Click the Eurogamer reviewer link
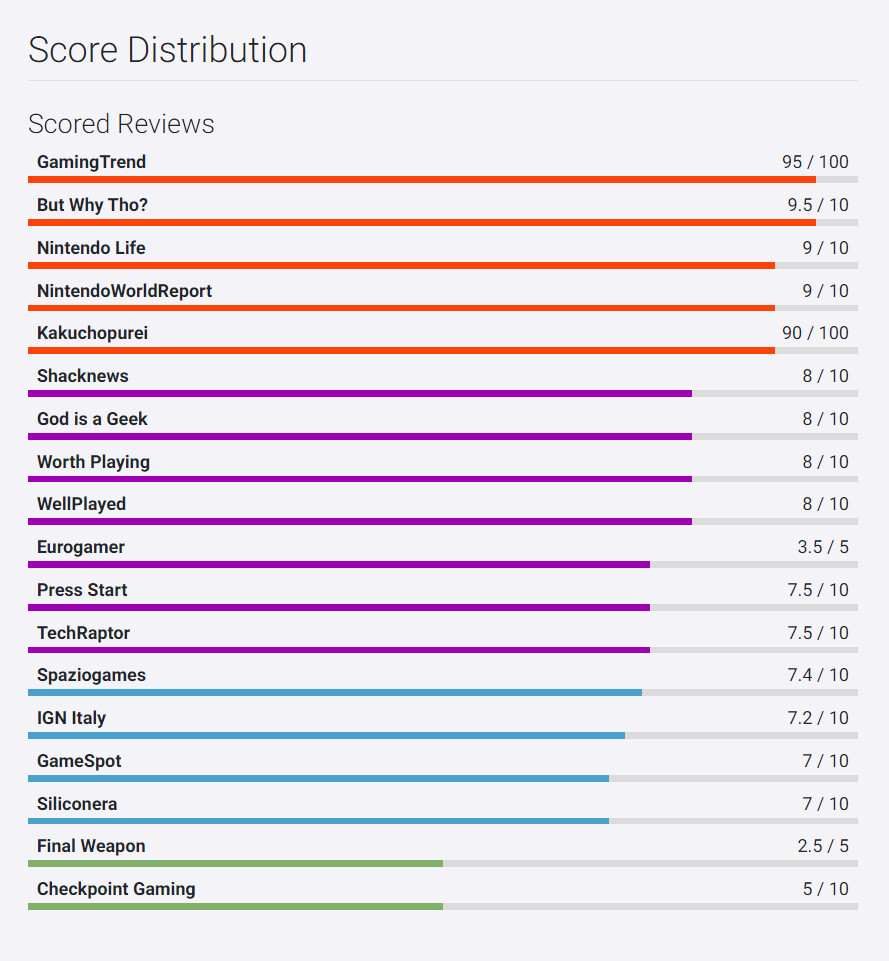Image resolution: width=889 pixels, height=961 pixels. tap(81, 547)
